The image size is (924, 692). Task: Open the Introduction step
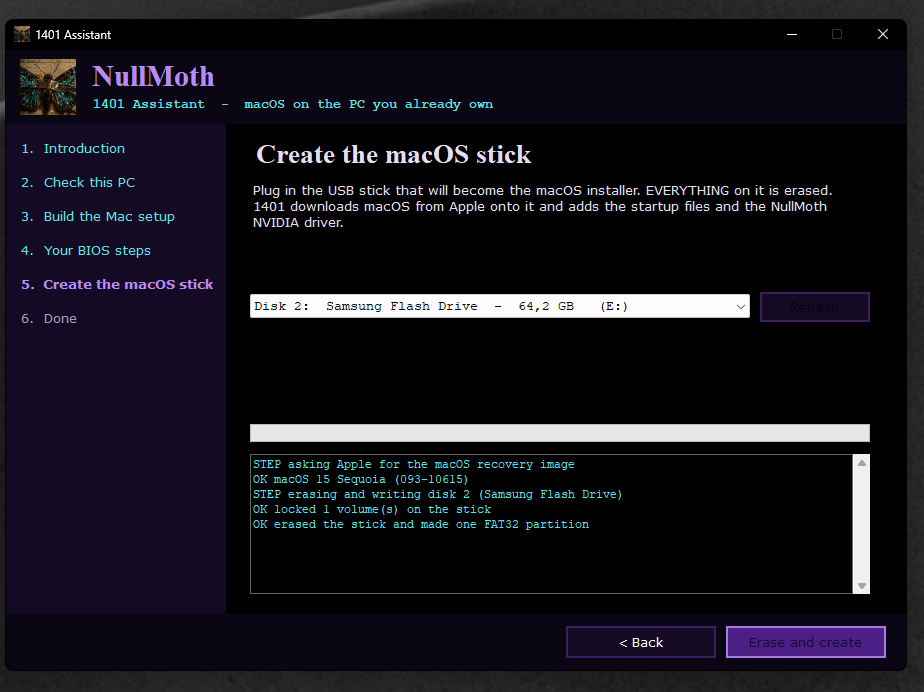73,149
